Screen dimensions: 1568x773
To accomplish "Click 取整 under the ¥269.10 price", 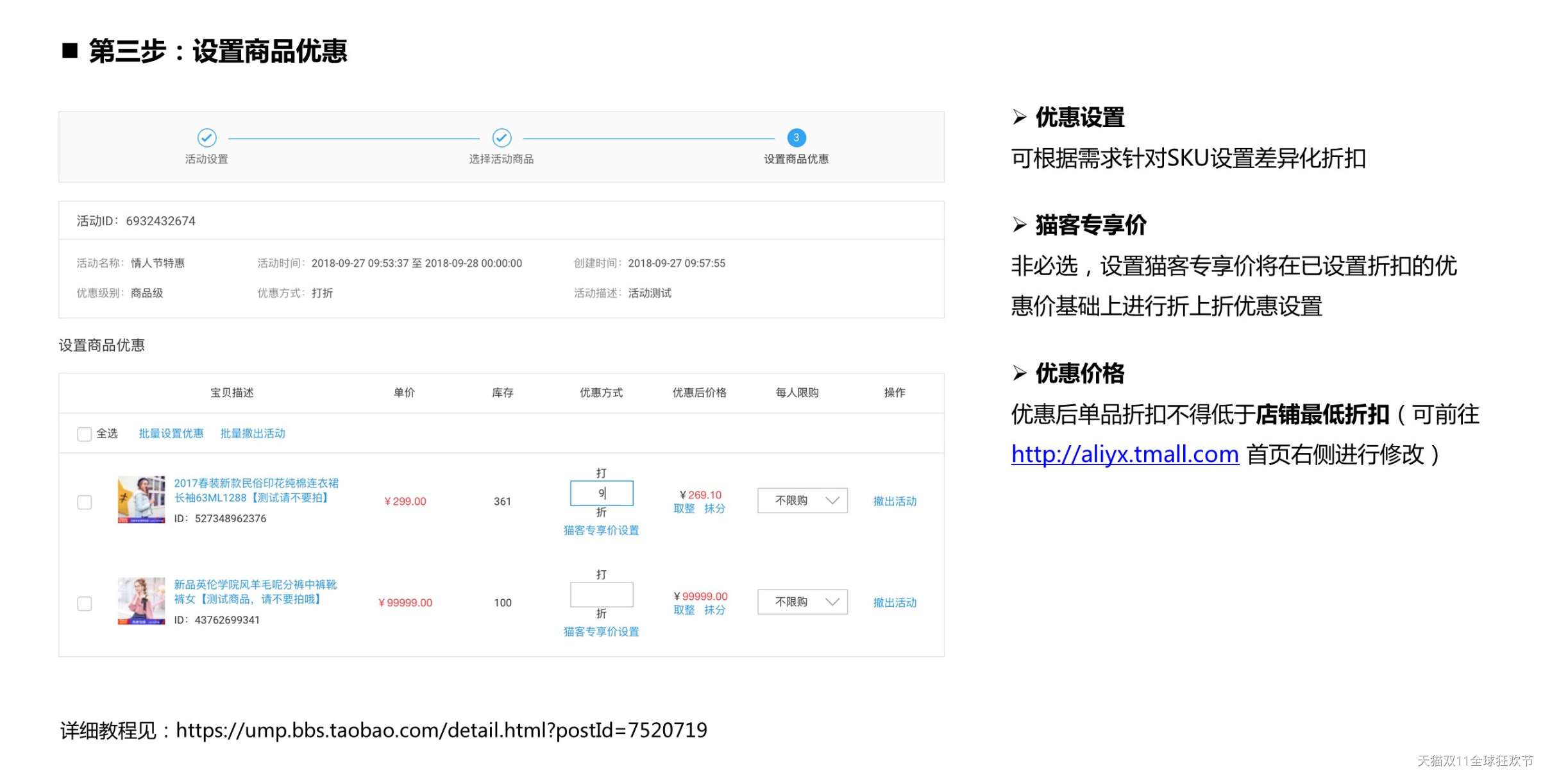I will (684, 509).
